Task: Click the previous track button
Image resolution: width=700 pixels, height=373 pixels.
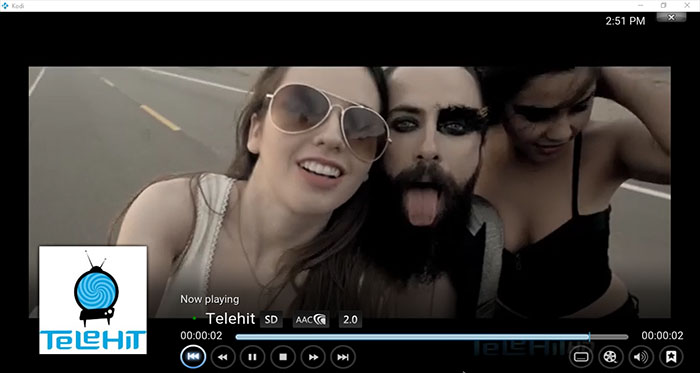Action: pyautogui.click(x=193, y=357)
